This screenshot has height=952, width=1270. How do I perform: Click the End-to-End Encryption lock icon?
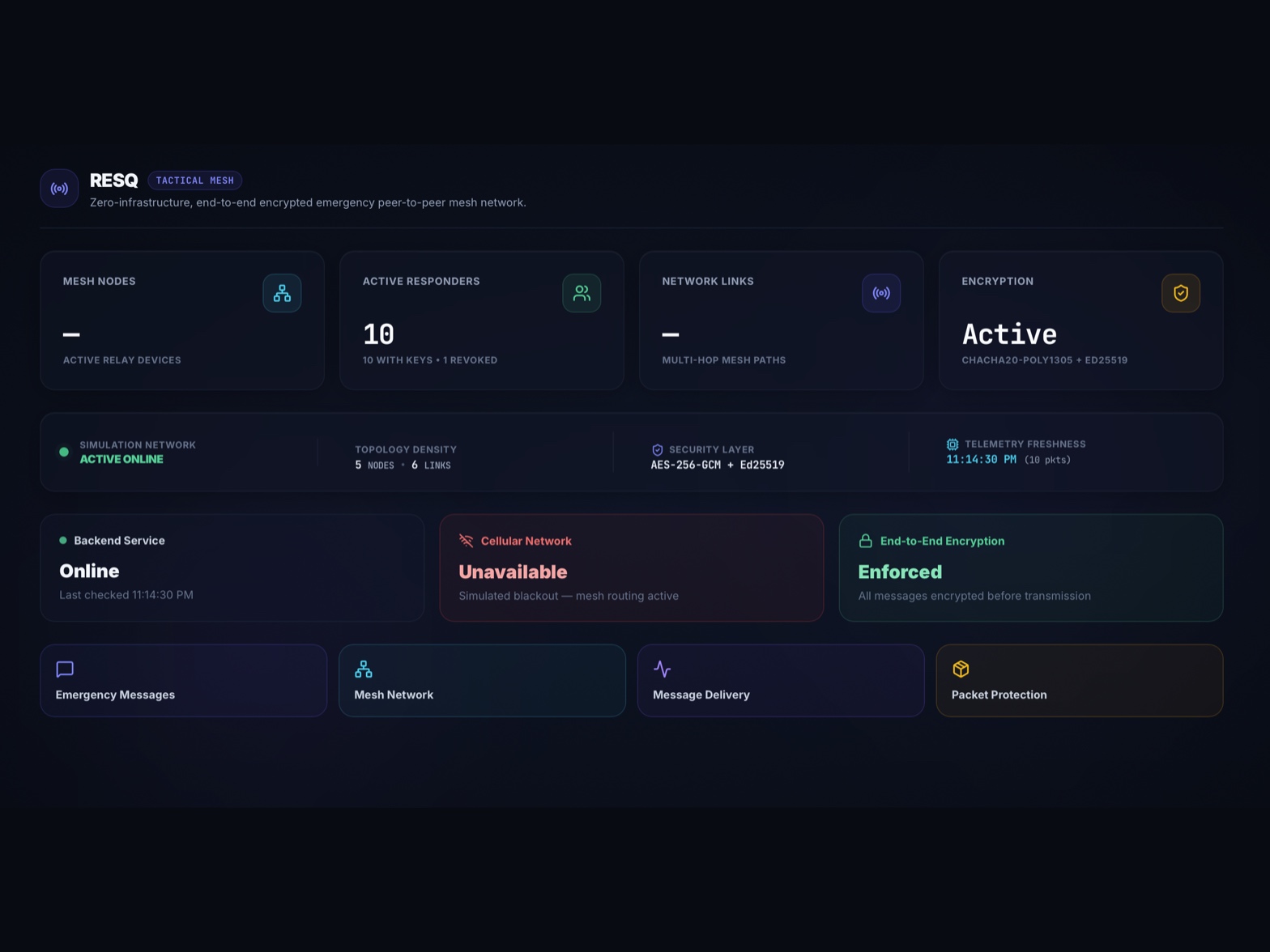pos(865,541)
